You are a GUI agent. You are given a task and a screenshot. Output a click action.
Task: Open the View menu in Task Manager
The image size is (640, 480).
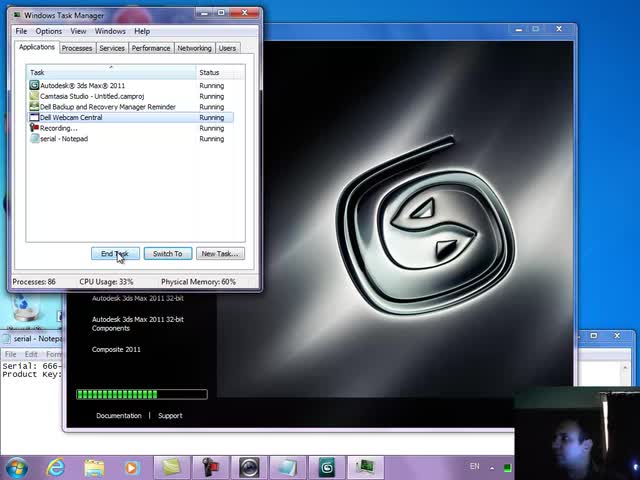[78, 31]
